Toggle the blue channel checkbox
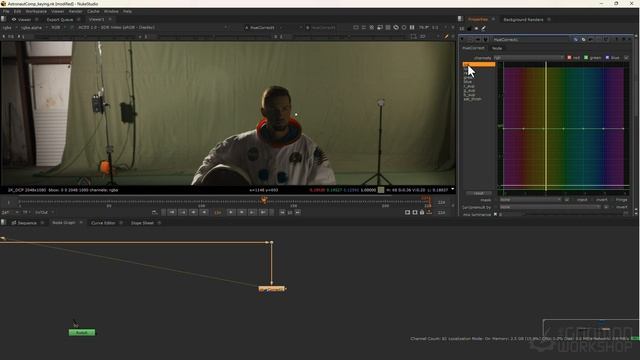This screenshot has height=360, width=640. (607, 58)
